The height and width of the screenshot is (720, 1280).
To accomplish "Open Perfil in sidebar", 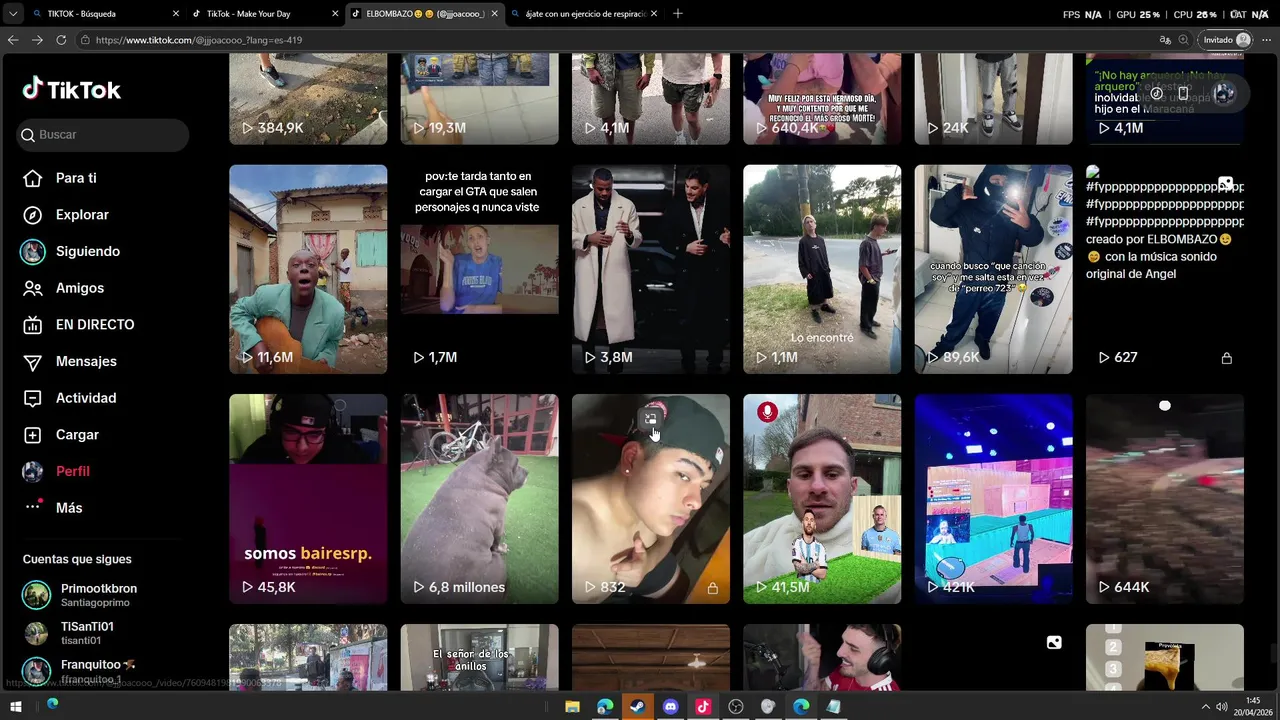I will (73, 471).
